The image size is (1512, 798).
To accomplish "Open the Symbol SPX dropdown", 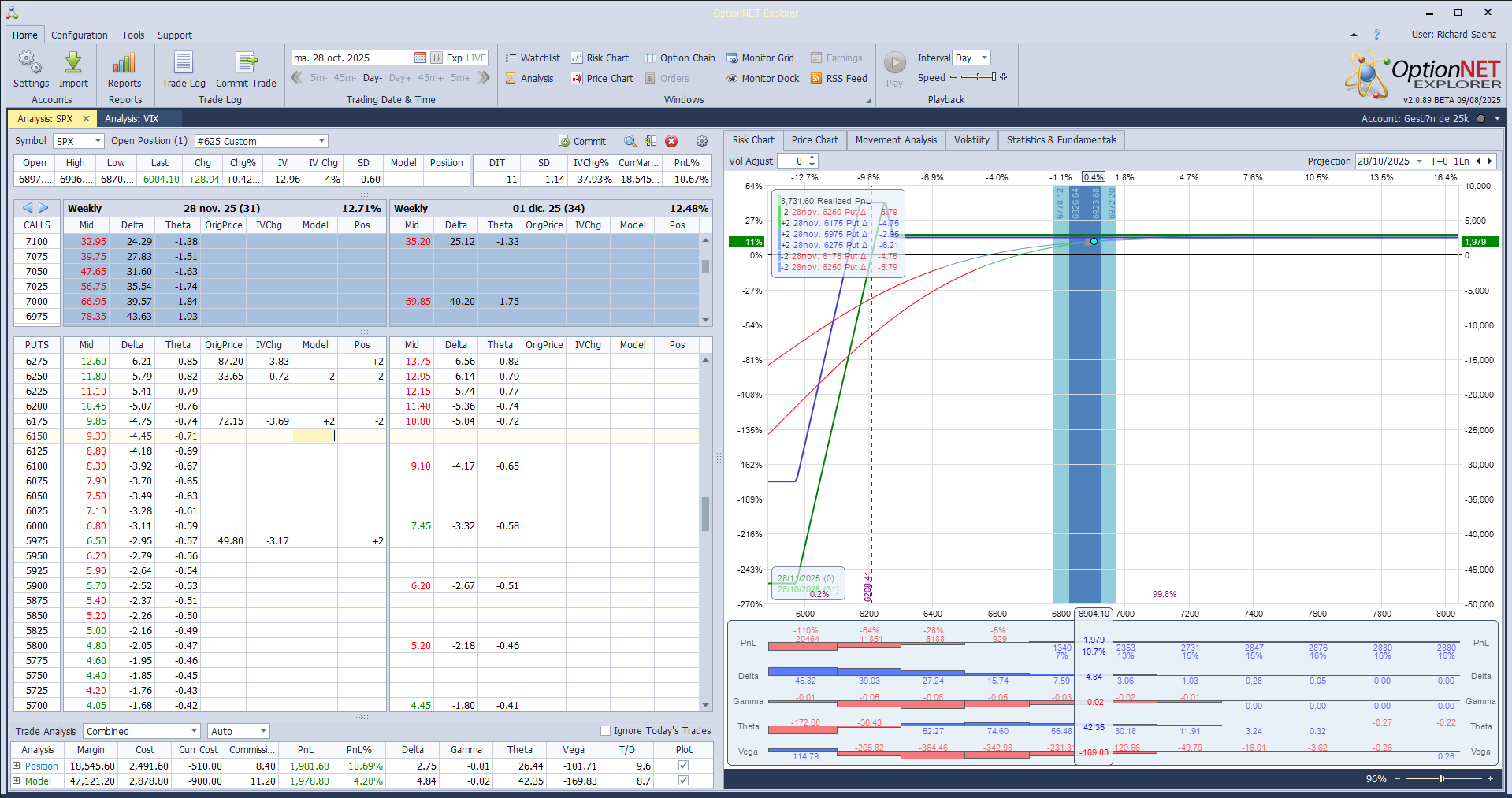I will [98, 141].
